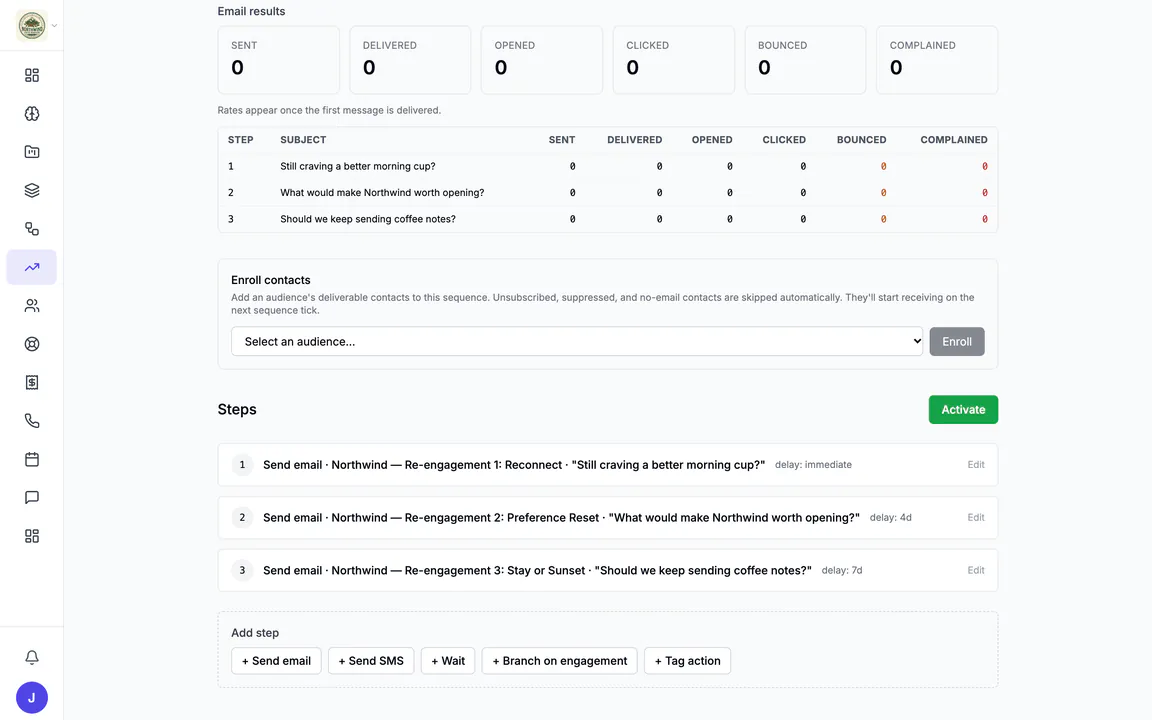
Task: Add a Tag action step
Action: pos(688,660)
